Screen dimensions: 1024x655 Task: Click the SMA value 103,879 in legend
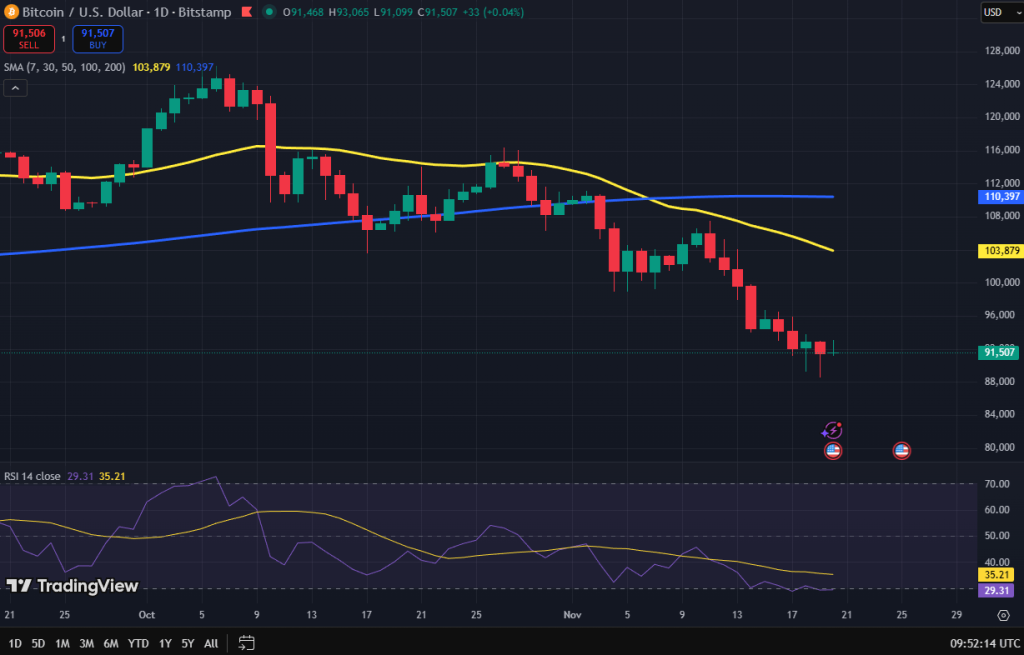(152, 67)
